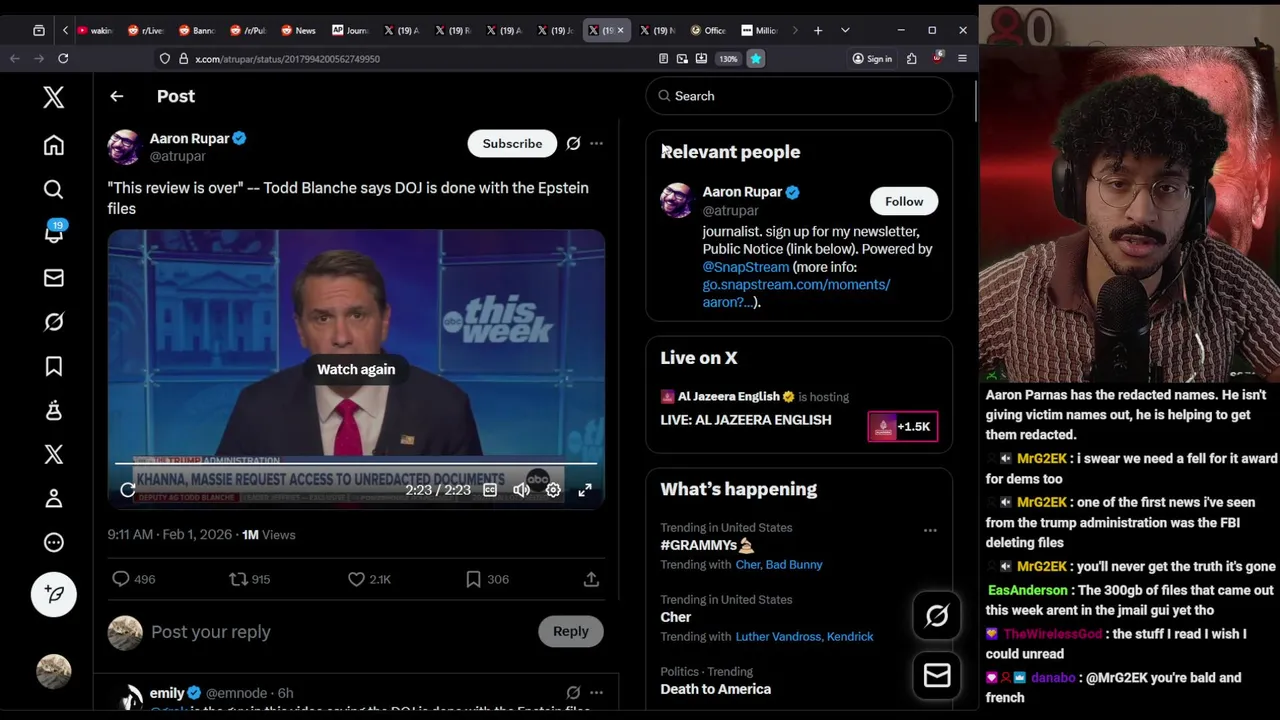Share the post via share icon
Viewport: 1280px width, 720px height.
(x=591, y=579)
